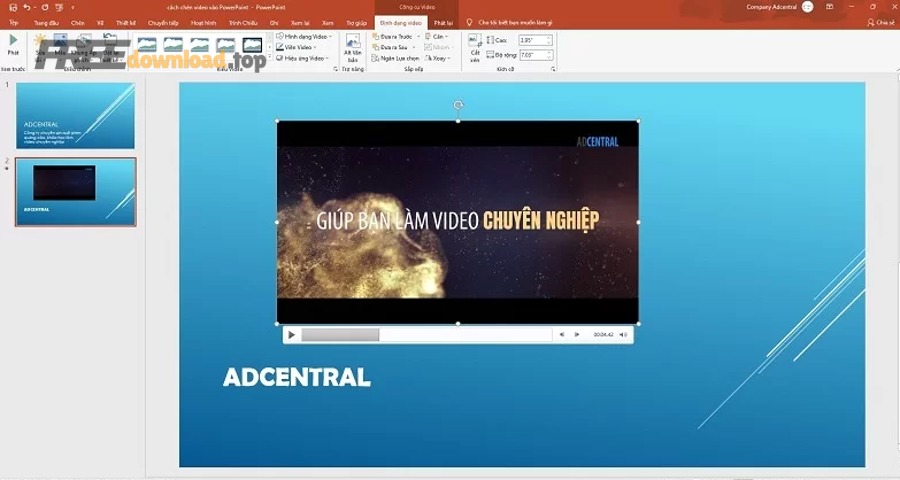Click the Đưa ra Sau button
Viewport: 900px width, 480px height.
coord(390,47)
